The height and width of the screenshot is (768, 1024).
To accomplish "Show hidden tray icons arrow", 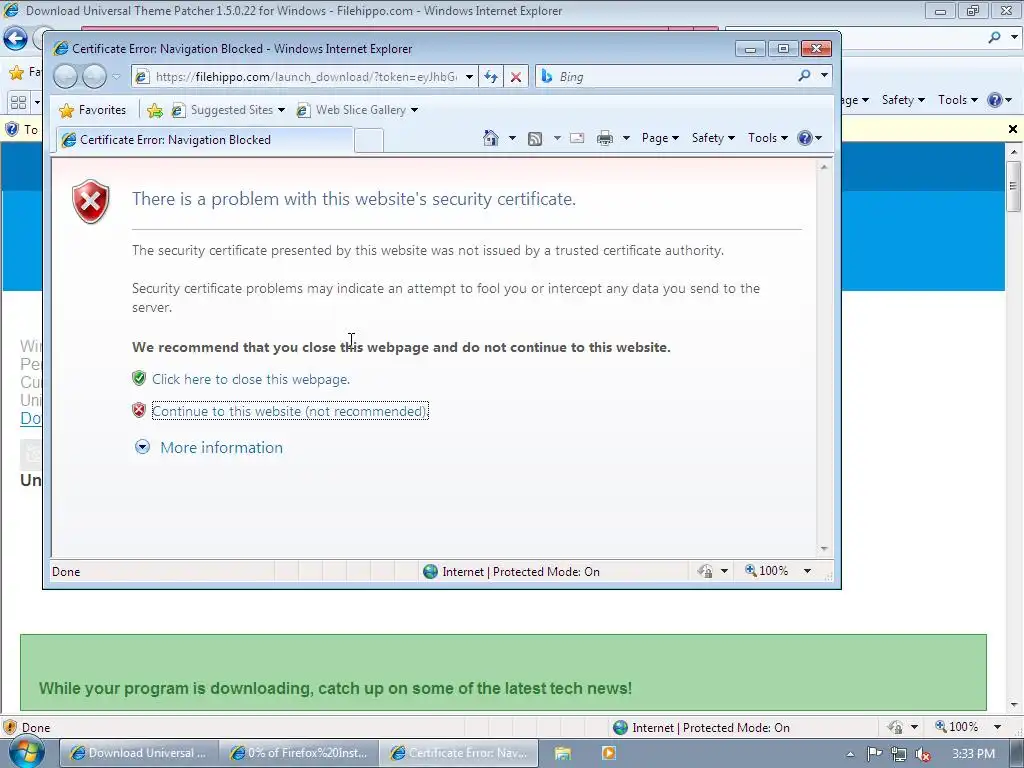I will click(850, 754).
